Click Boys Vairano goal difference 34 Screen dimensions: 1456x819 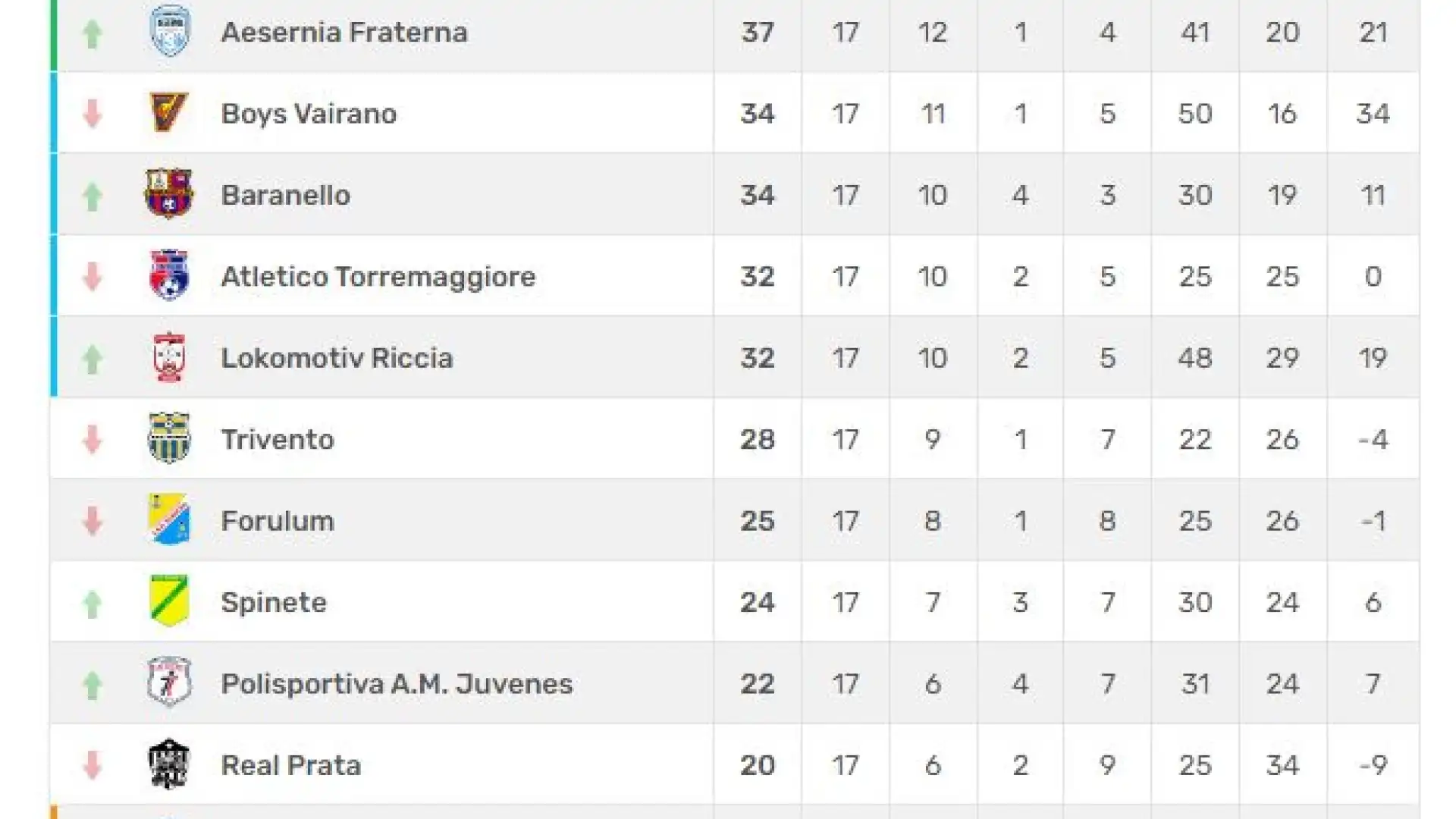(1373, 114)
